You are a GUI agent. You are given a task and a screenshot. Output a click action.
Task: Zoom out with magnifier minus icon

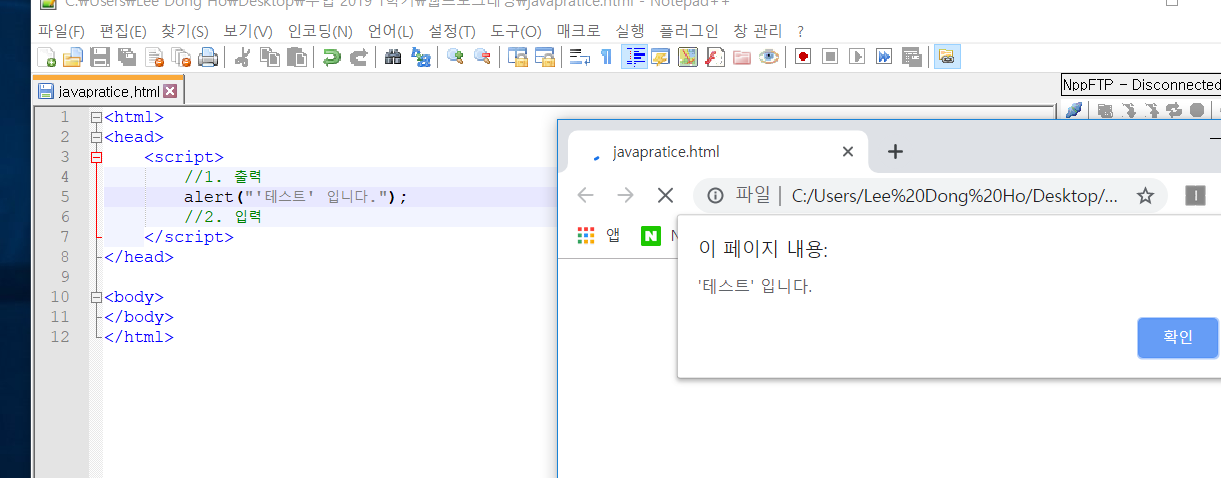pos(482,57)
